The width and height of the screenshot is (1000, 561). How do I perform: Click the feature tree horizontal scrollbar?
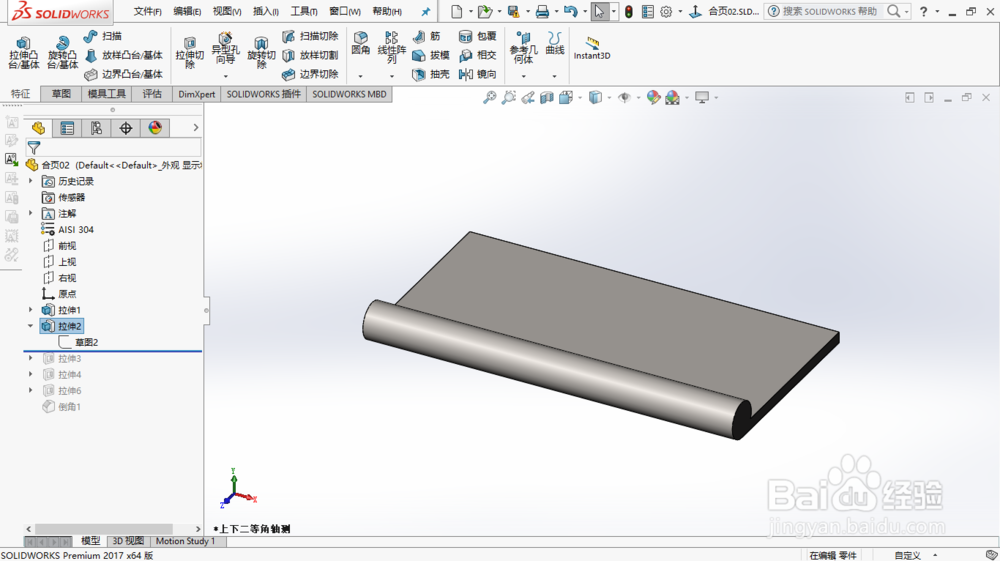(x=103, y=529)
